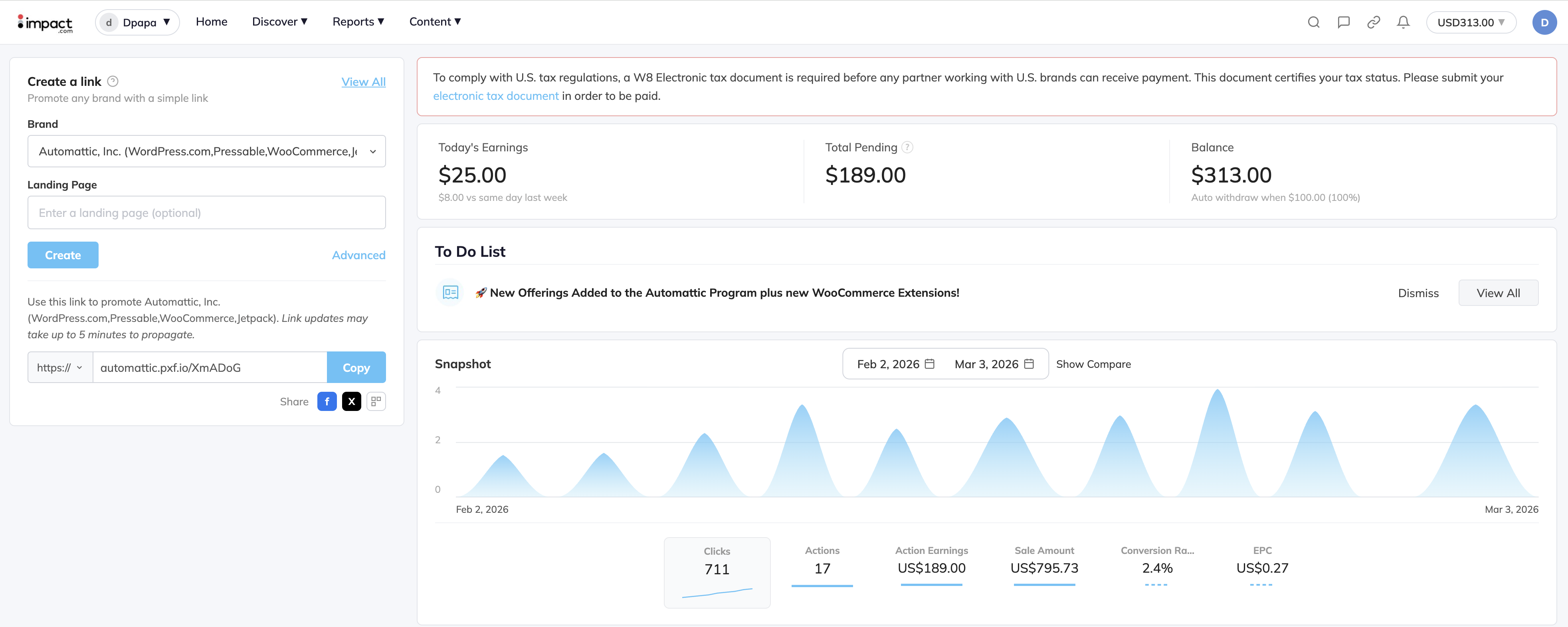Screen dimensions: 1568x627
Task: Open the Discover menu
Action: pyautogui.click(x=279, y=21)
